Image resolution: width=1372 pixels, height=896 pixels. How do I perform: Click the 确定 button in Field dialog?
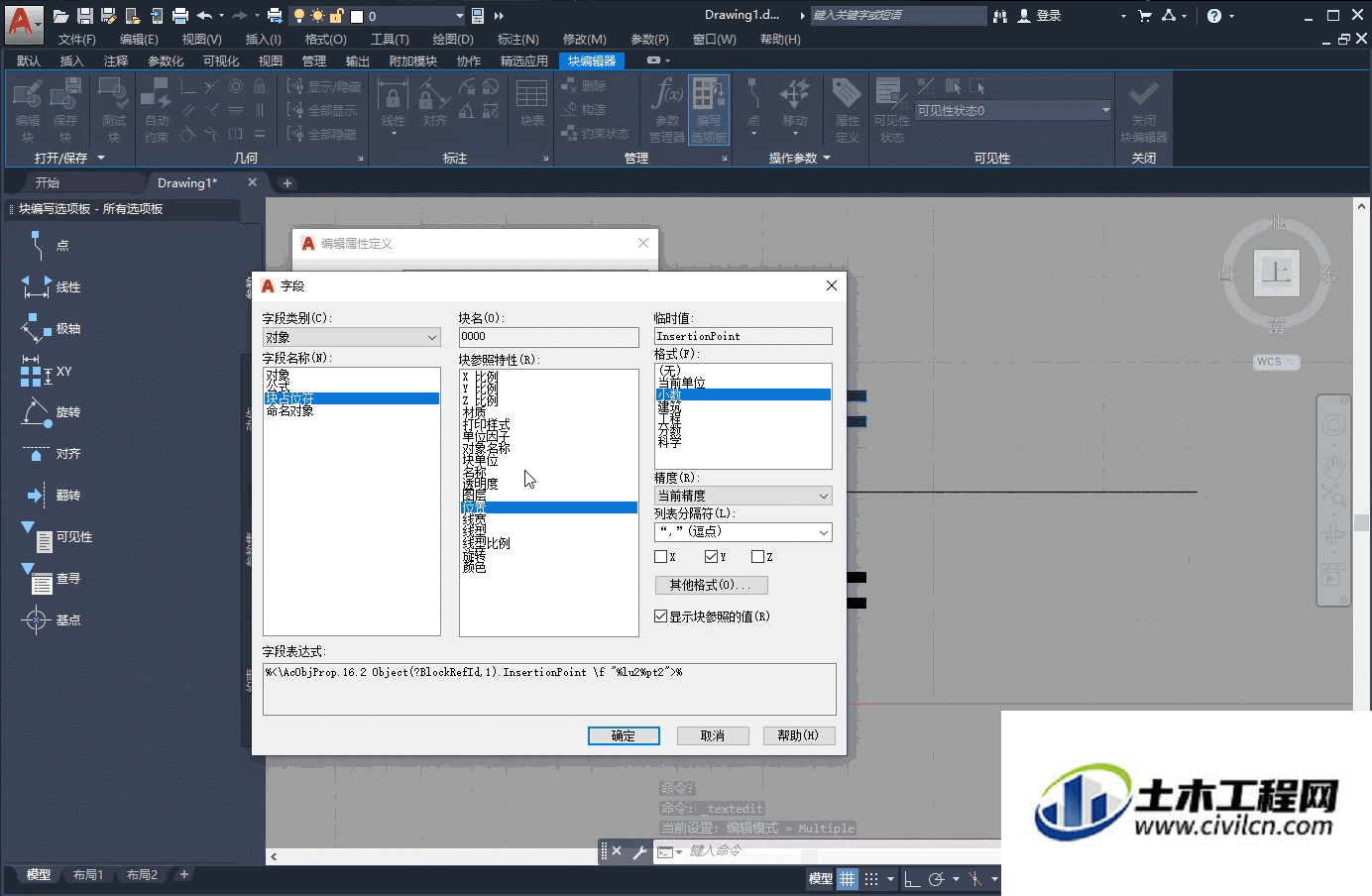(x=624, y=735)
